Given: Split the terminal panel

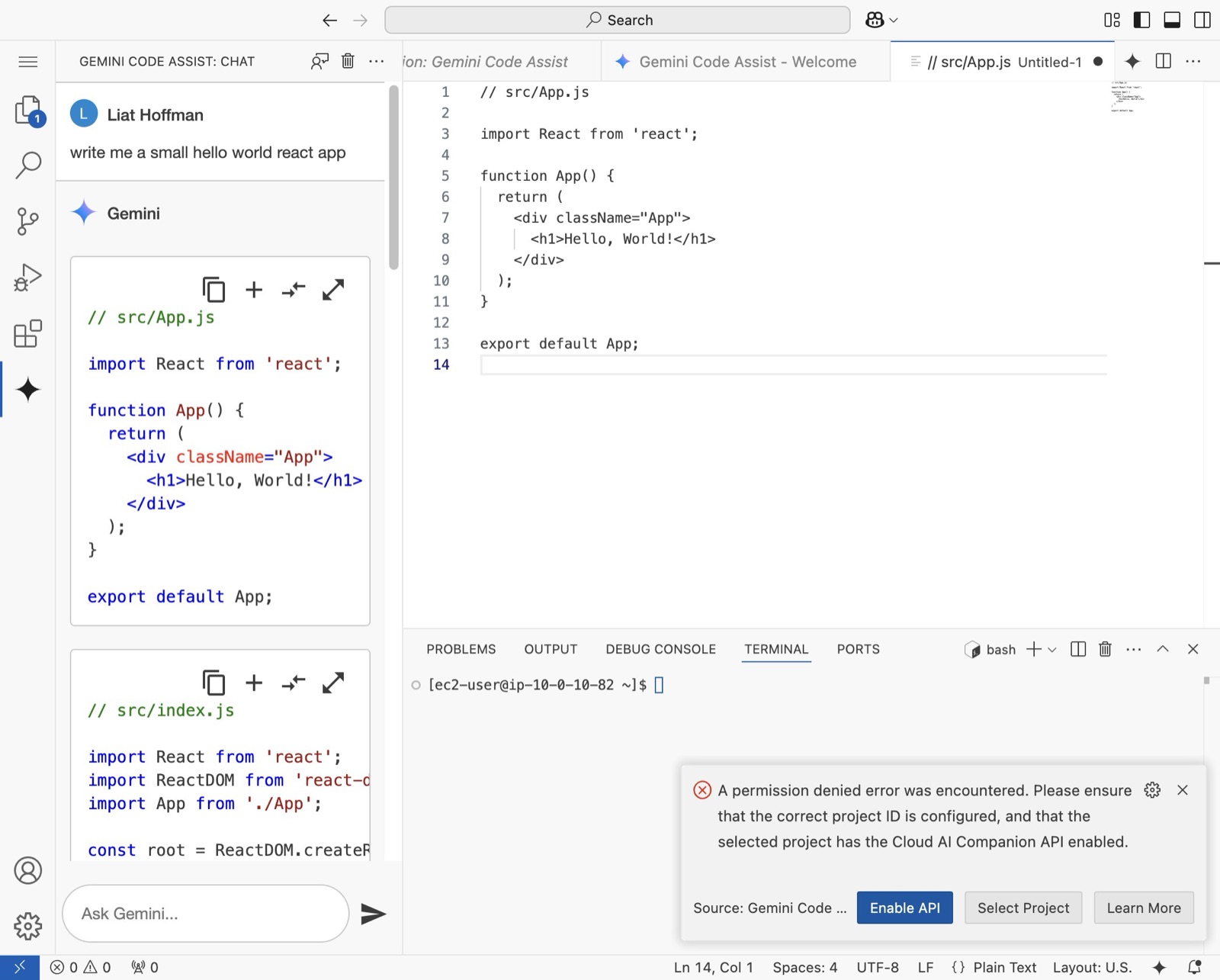Looking at the screenshot, I should point(1078,649).
